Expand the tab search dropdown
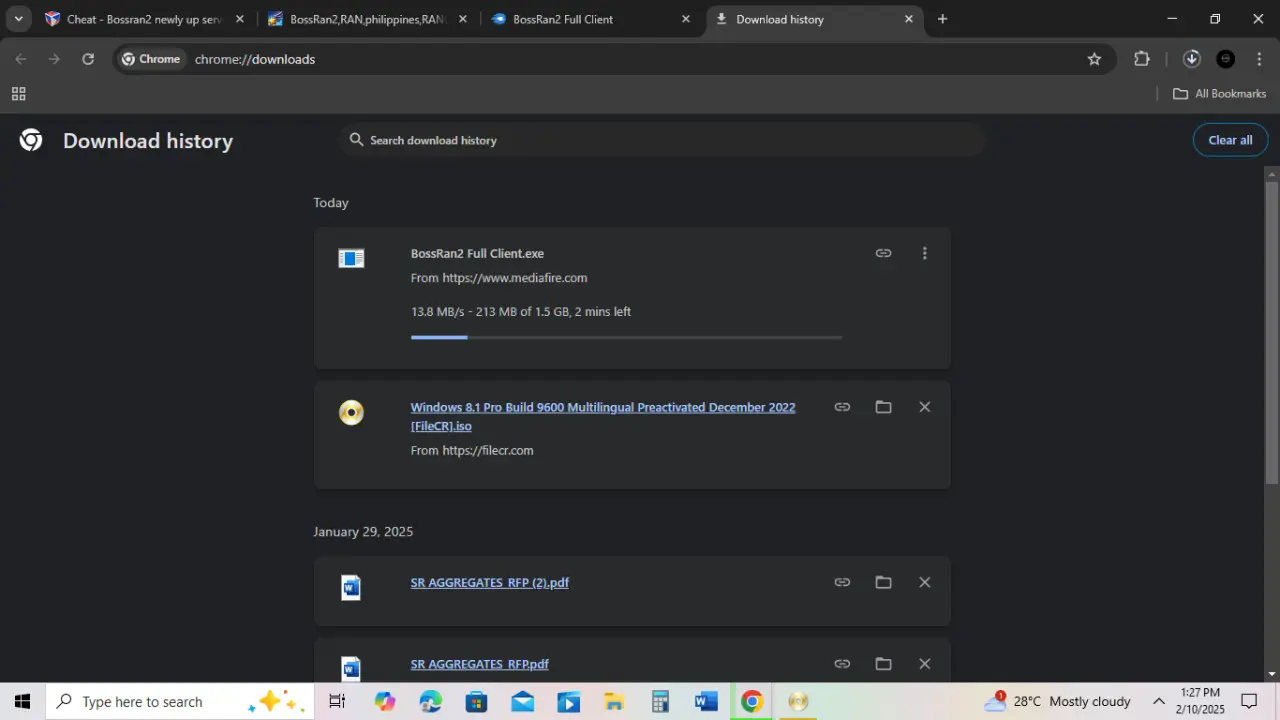This screenshot has height=720, width=1280. tap(18, 19)
